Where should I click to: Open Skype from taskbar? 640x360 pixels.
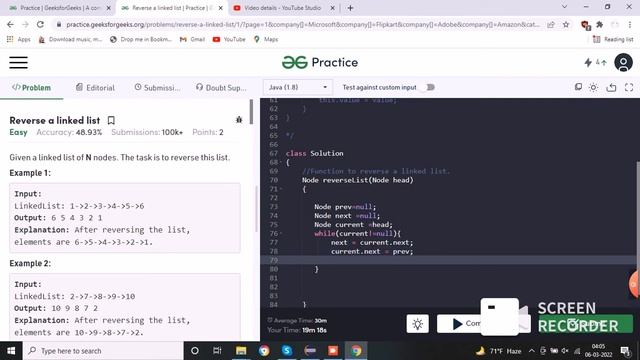[x=287, y=351]
